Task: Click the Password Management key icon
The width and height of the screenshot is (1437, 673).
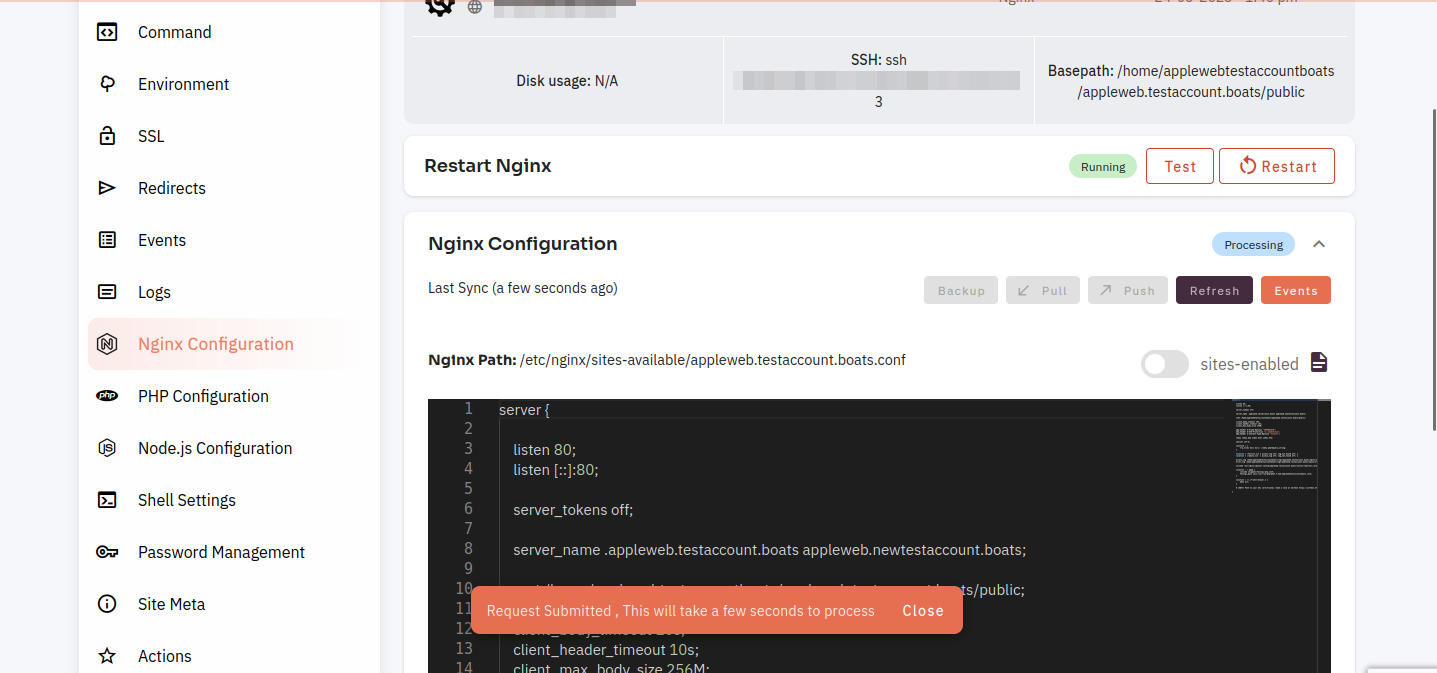Action: [107, 552]
